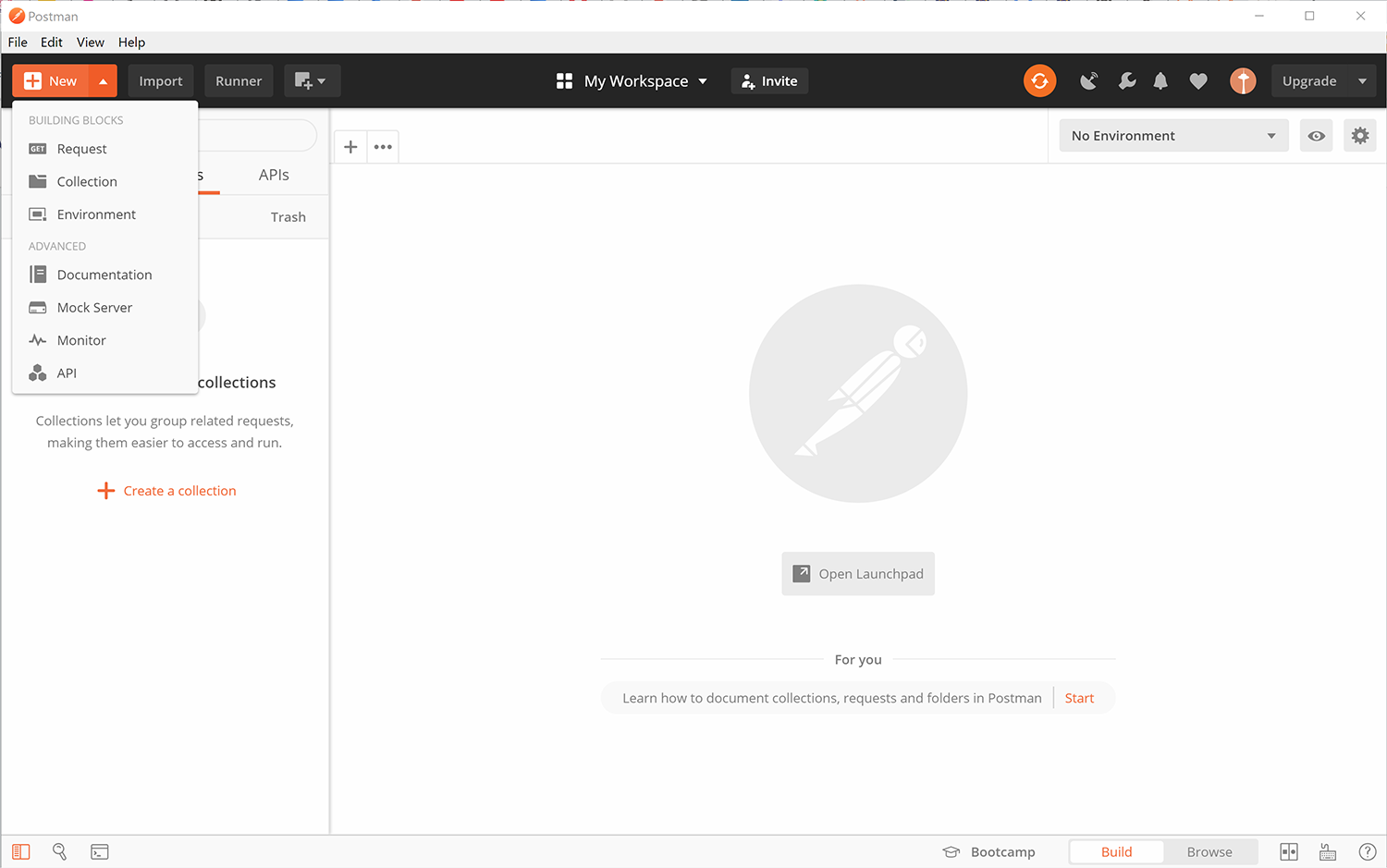
Task: Sync data with the orange sync icon
Action: [1039, 81]
